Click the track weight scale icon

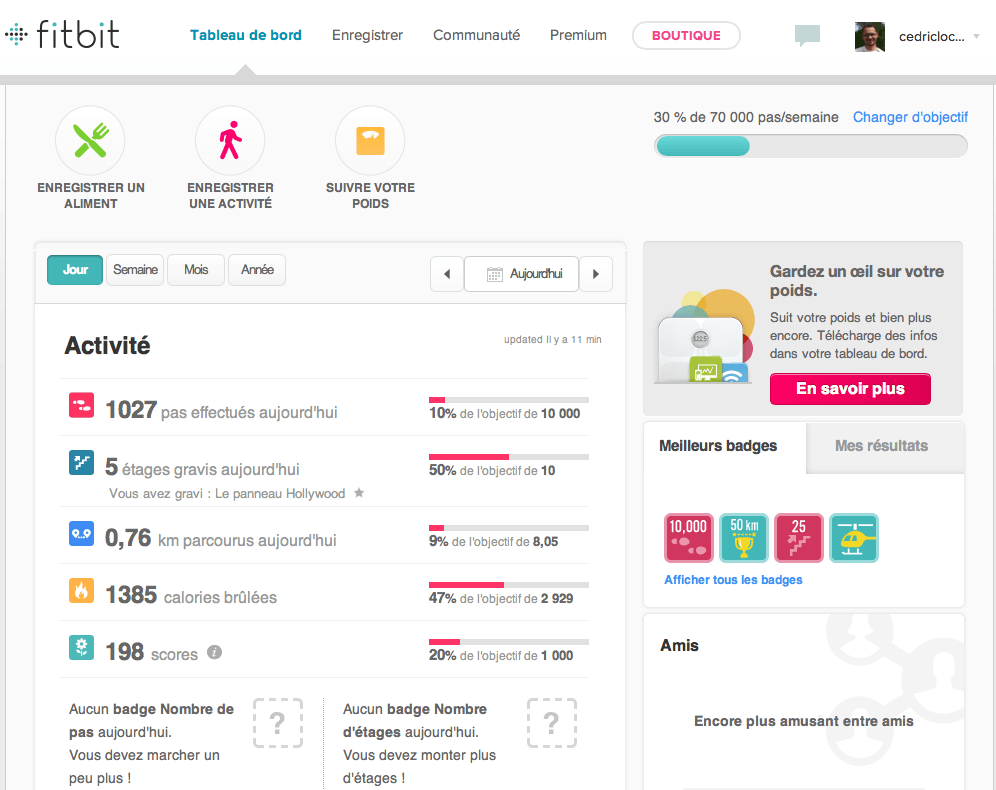(370, 140)
